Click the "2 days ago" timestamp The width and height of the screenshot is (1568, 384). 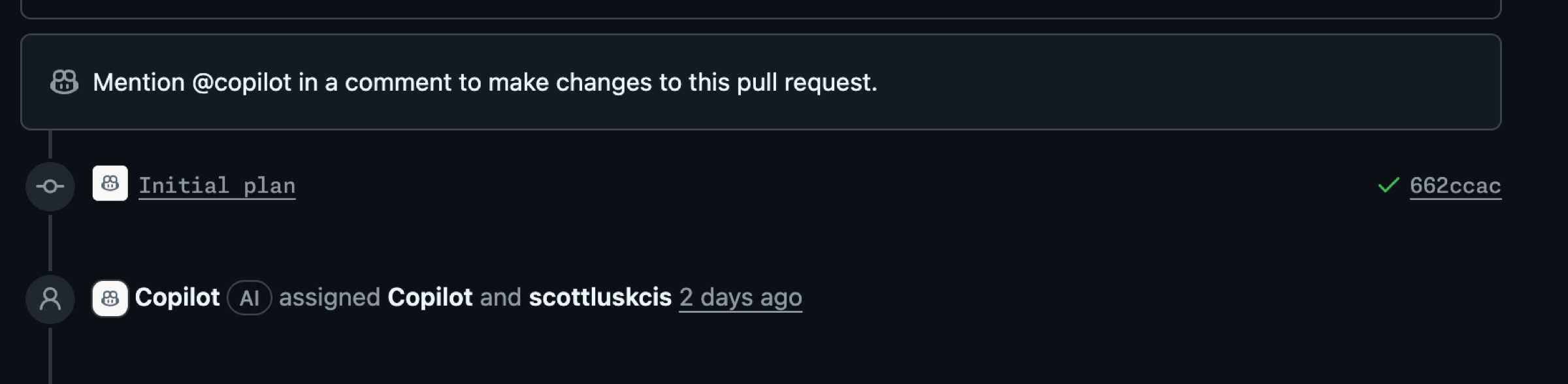coord(740,298)
